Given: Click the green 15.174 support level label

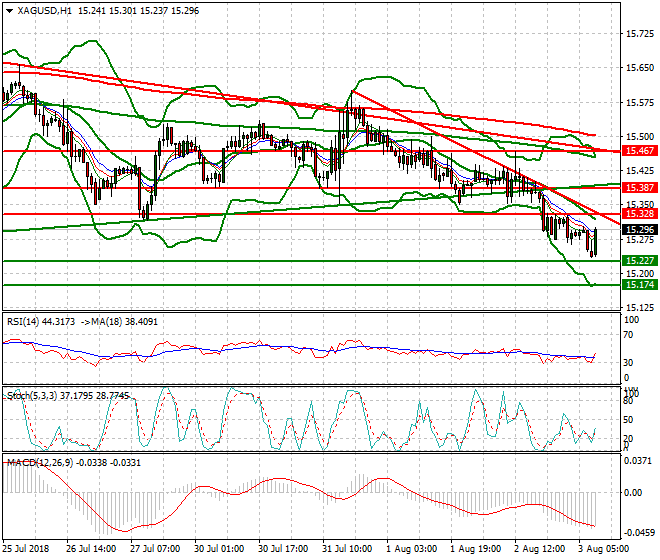Looking at the screenshot, I should click(x=640, y=285).
